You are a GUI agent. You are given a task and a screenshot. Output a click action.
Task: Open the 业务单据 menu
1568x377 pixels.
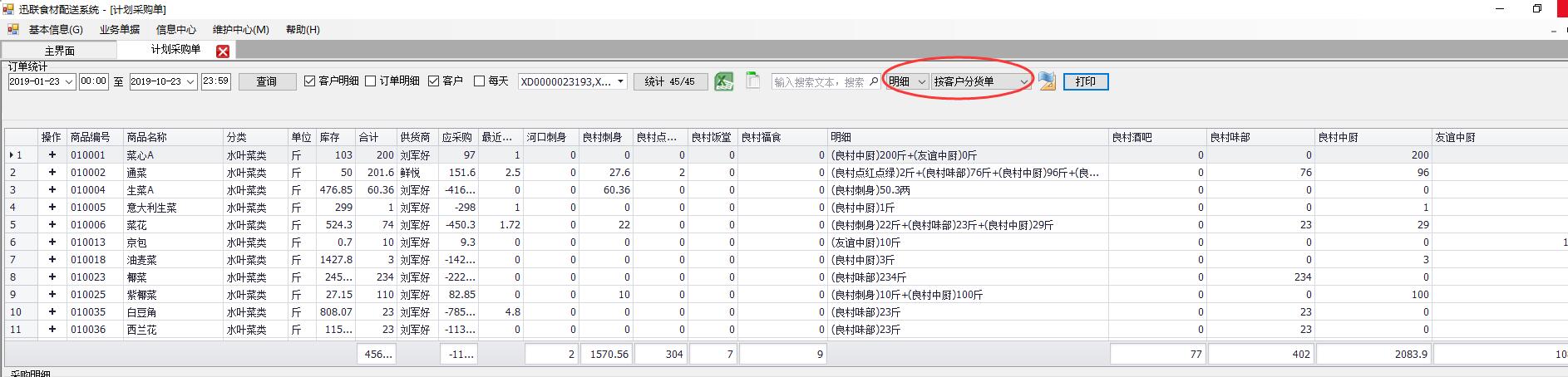[120, 30]
